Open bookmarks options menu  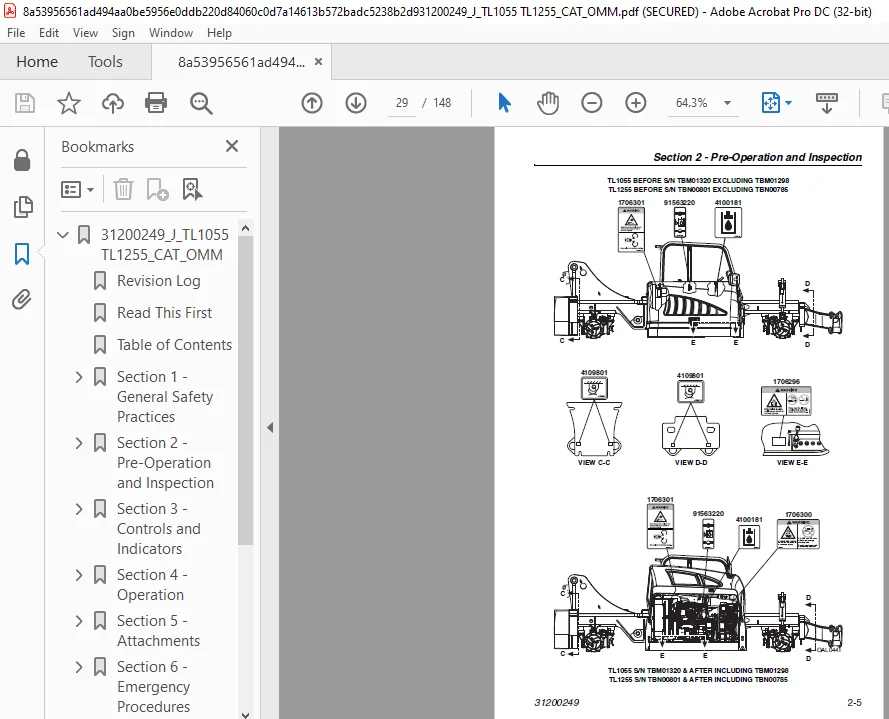point(77,189)
